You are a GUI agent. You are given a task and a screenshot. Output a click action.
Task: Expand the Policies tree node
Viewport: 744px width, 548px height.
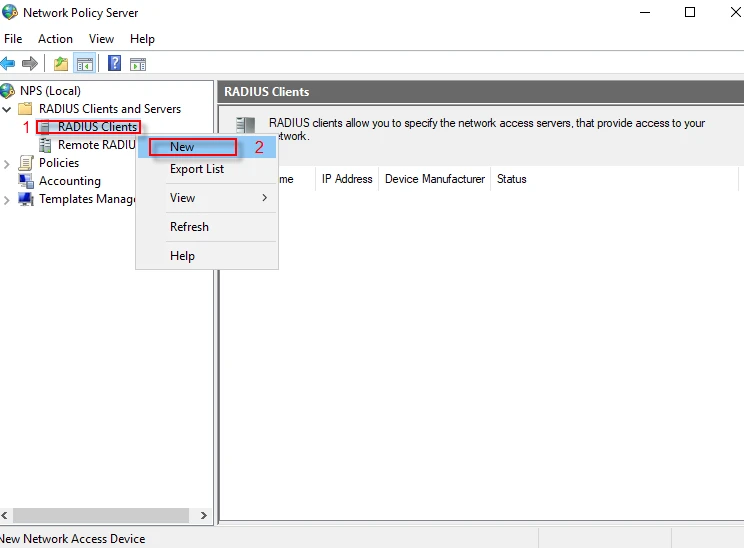pos(8,163)
